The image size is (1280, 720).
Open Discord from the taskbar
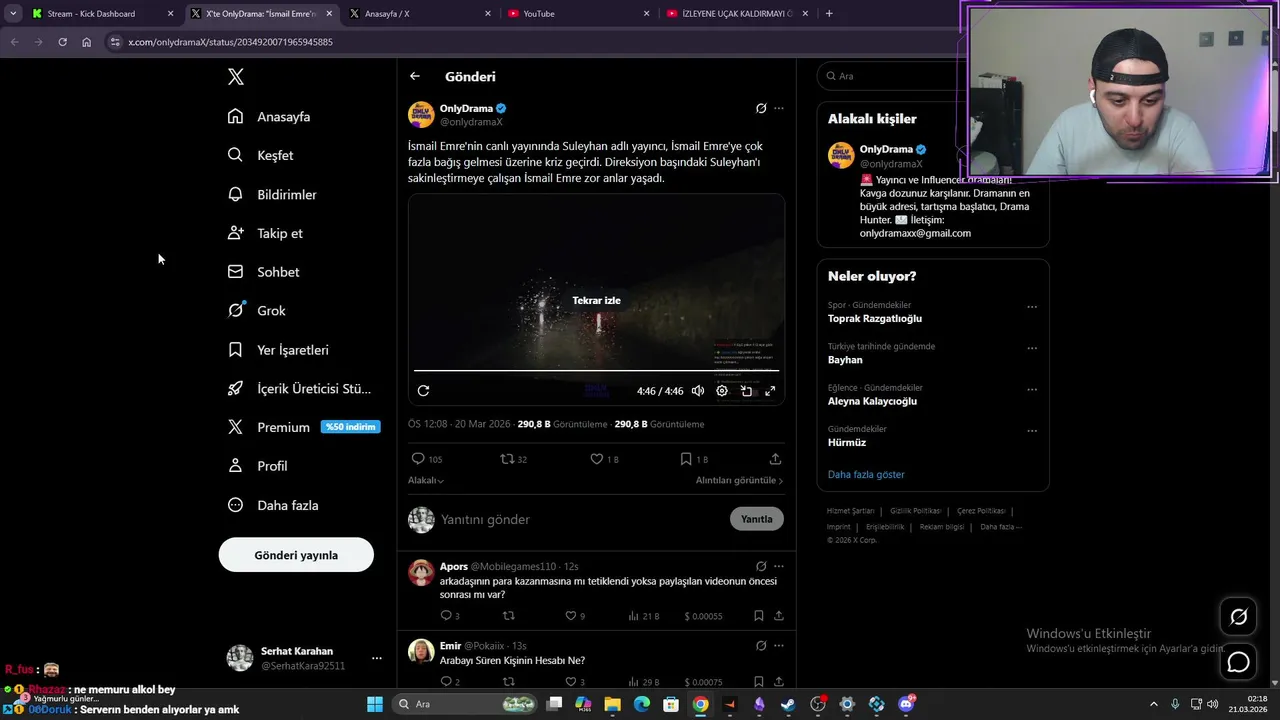pos(907,704)
